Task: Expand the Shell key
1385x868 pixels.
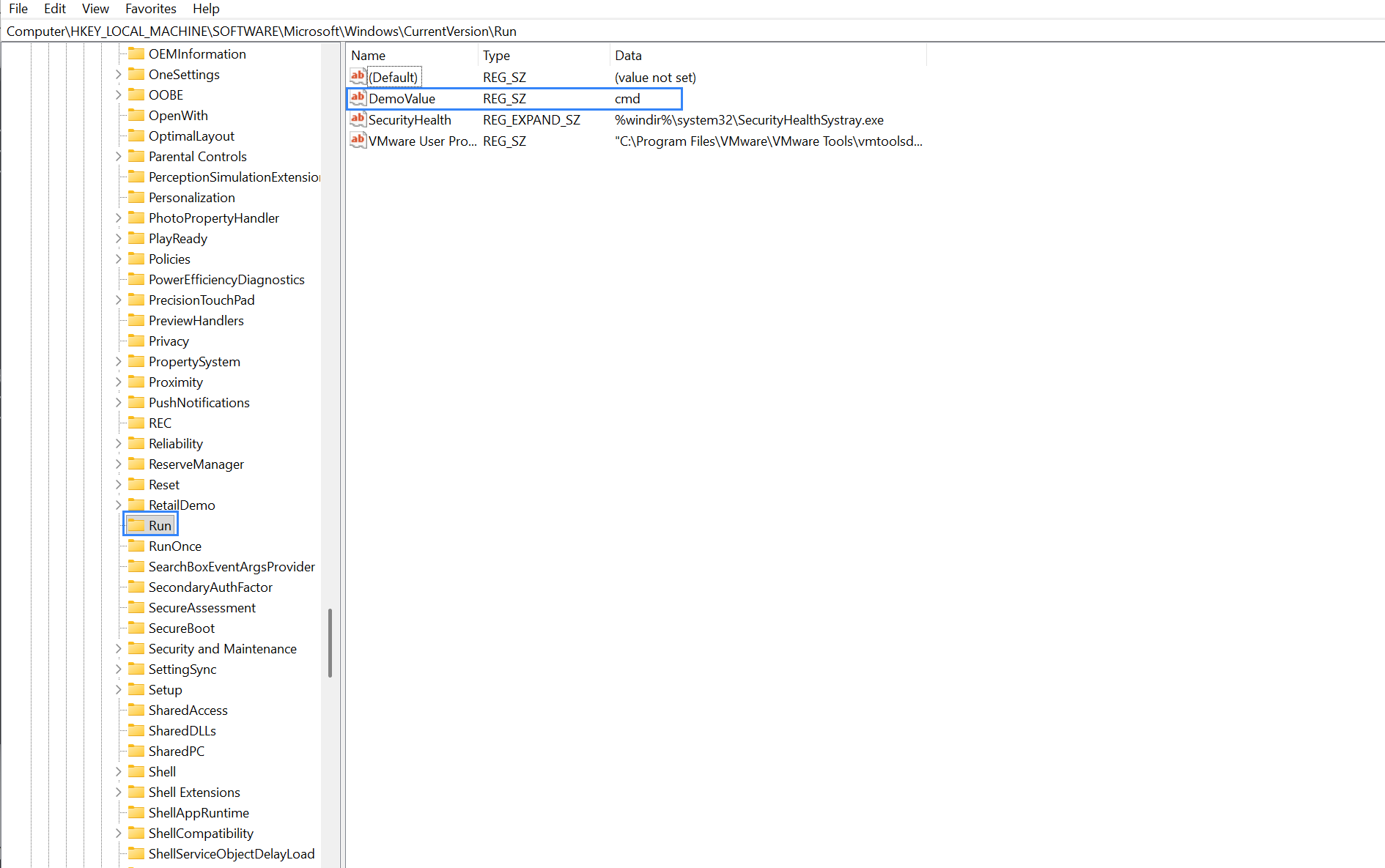Action: click(x=119, y=771)
